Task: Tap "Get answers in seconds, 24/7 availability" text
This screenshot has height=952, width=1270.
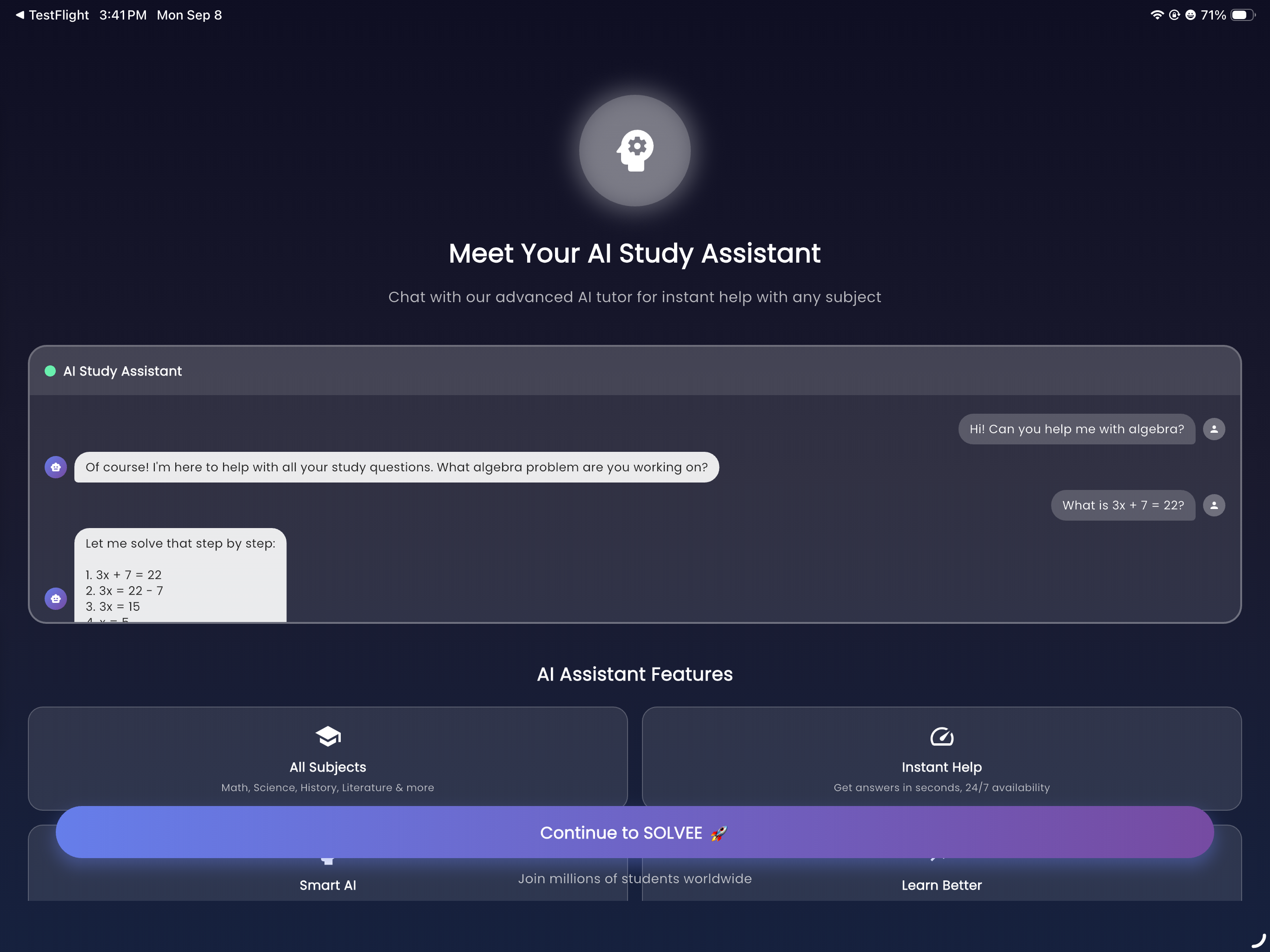Action: coord(942,788)
